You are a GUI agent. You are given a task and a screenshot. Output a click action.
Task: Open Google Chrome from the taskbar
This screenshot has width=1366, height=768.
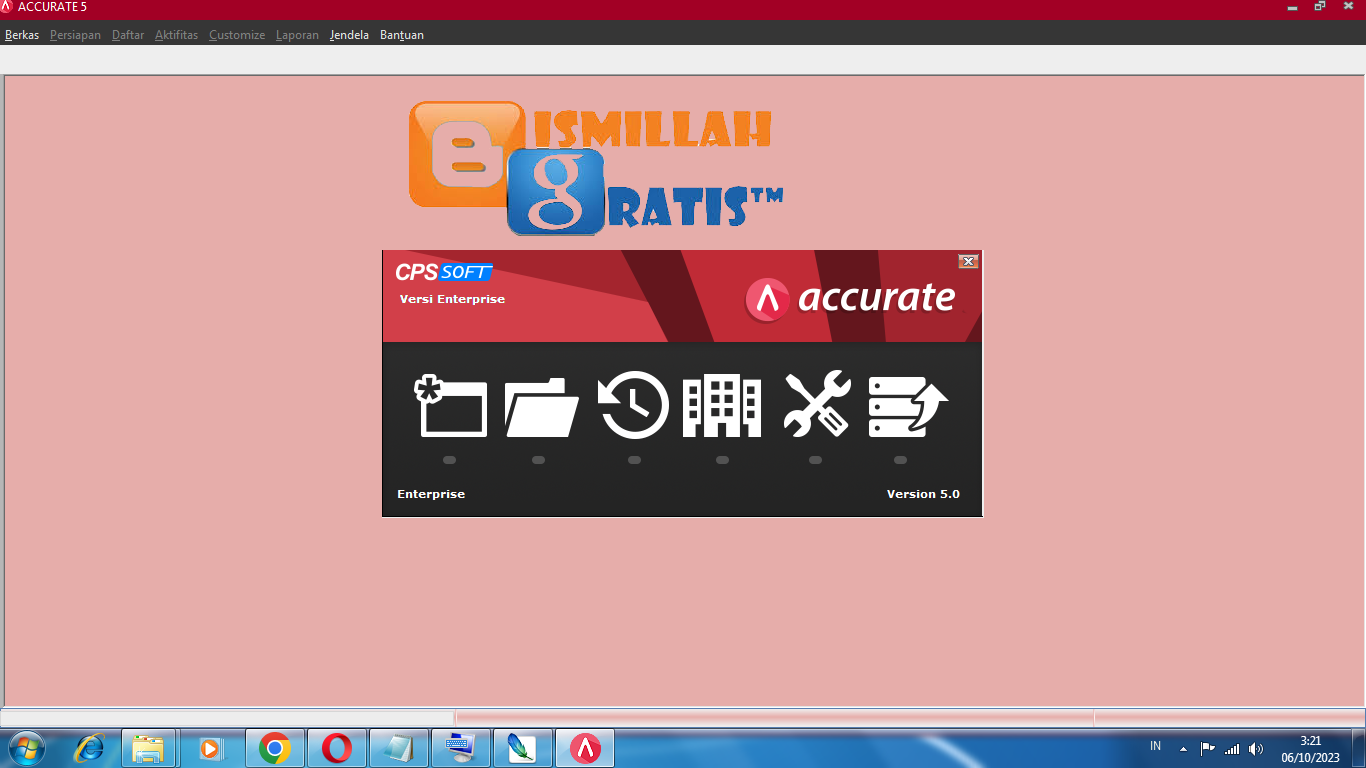coord(275,748)
